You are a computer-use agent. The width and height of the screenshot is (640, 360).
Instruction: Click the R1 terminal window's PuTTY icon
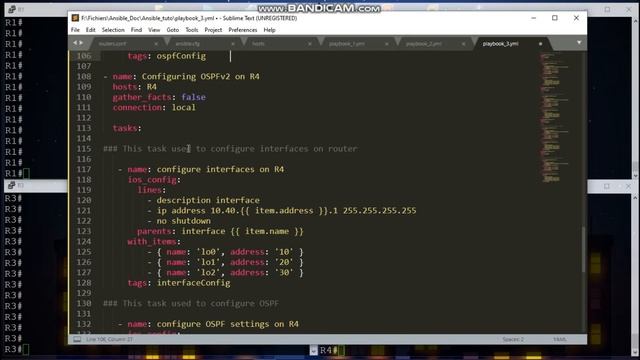pos(11,9)
